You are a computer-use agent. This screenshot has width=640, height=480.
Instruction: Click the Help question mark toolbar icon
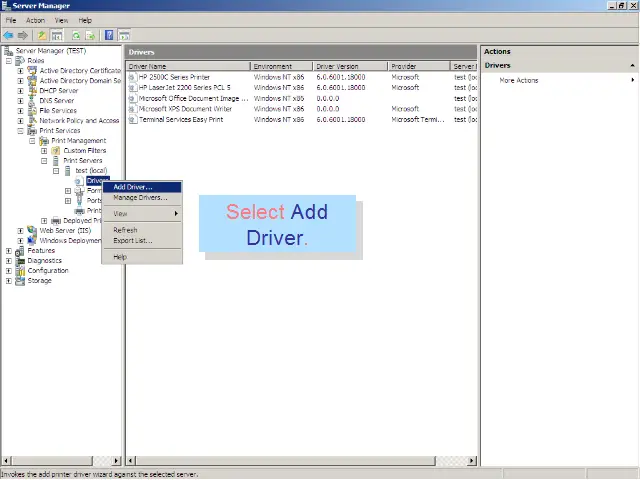coord(109,36)
